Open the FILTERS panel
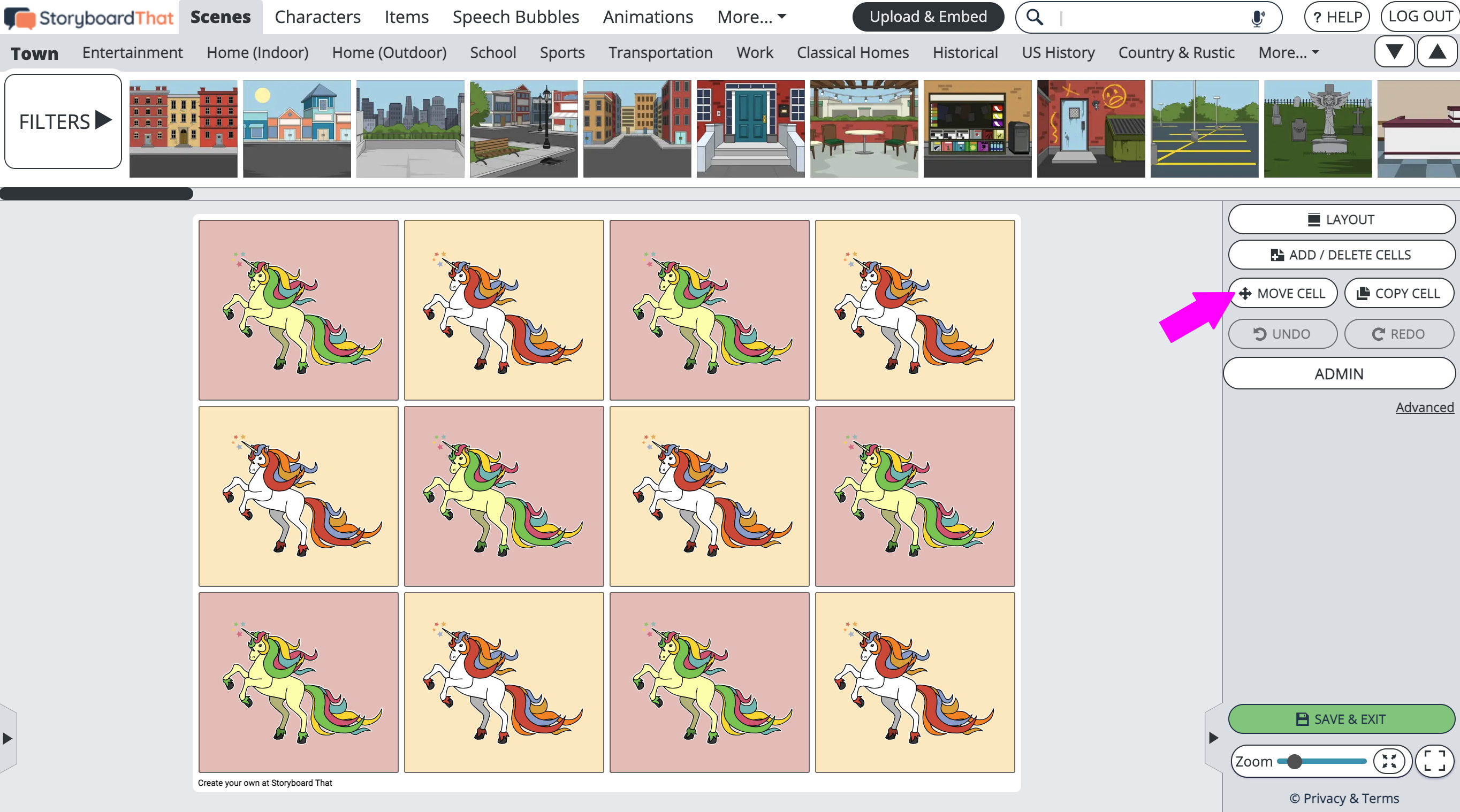1460x812 pixels. [63, 121]
